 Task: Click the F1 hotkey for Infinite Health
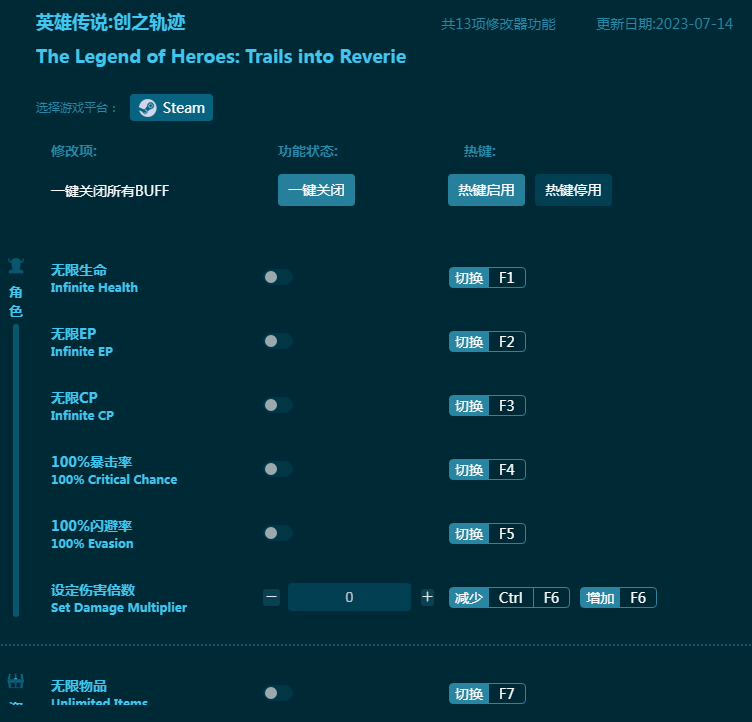tap(487, 278)
